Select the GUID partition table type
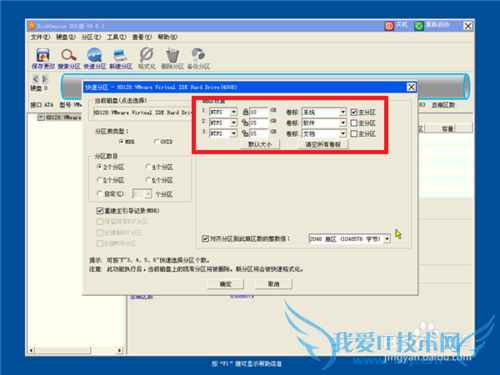500x375 pixels. coord(156,142)
